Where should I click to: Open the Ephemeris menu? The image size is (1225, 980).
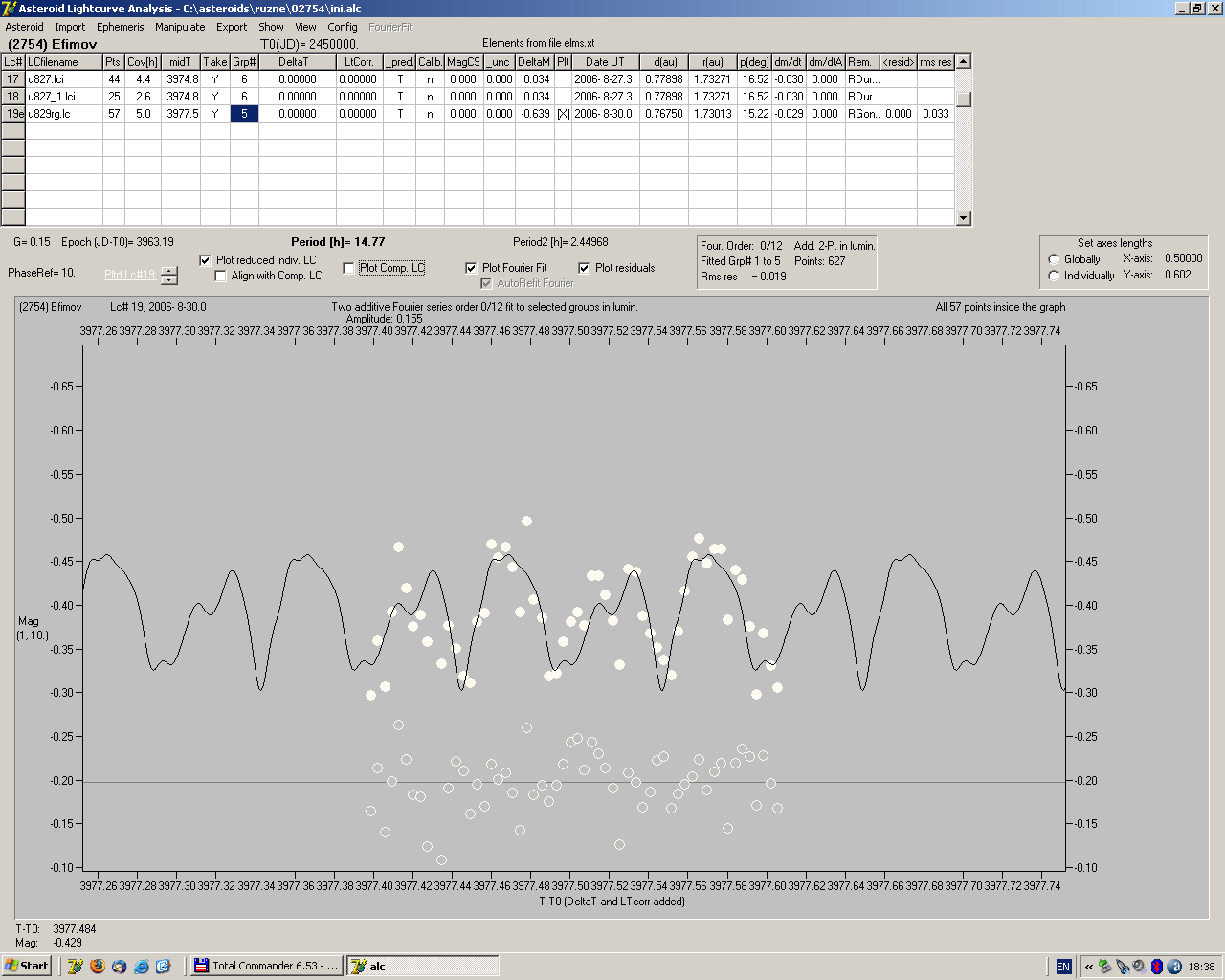tap(121, 27)
